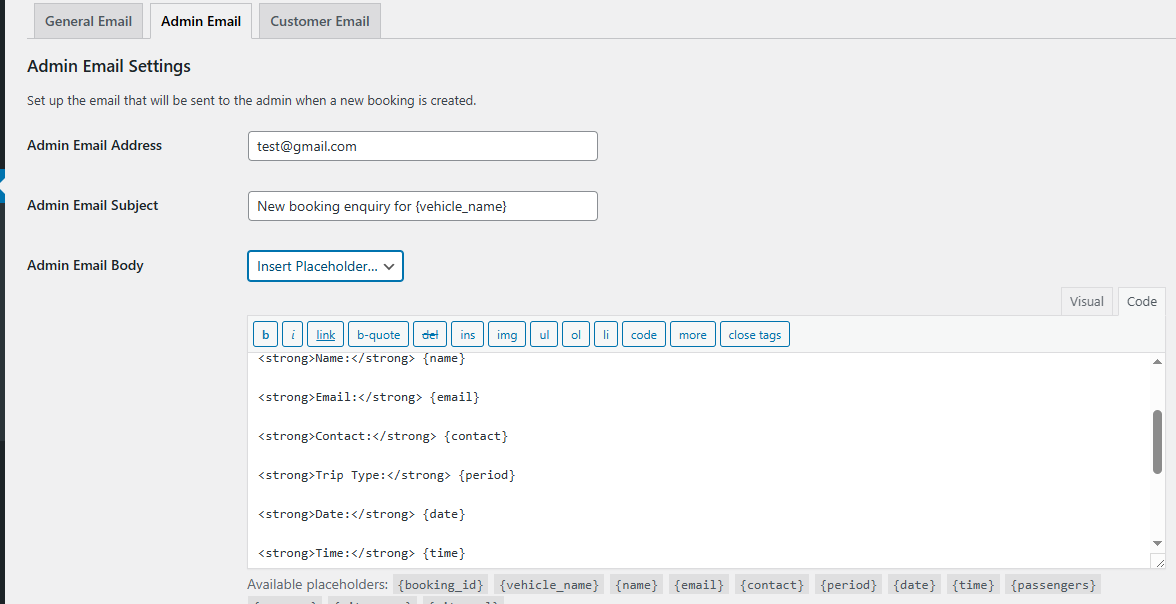
Task: Toggle italic formatting in the editor toolbar
Action: [292, 333]
